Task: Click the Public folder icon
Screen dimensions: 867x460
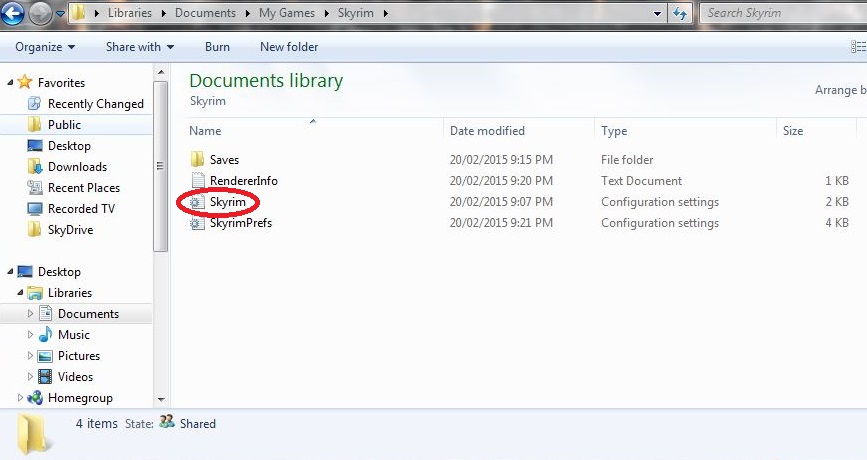Action: point(34,124)
